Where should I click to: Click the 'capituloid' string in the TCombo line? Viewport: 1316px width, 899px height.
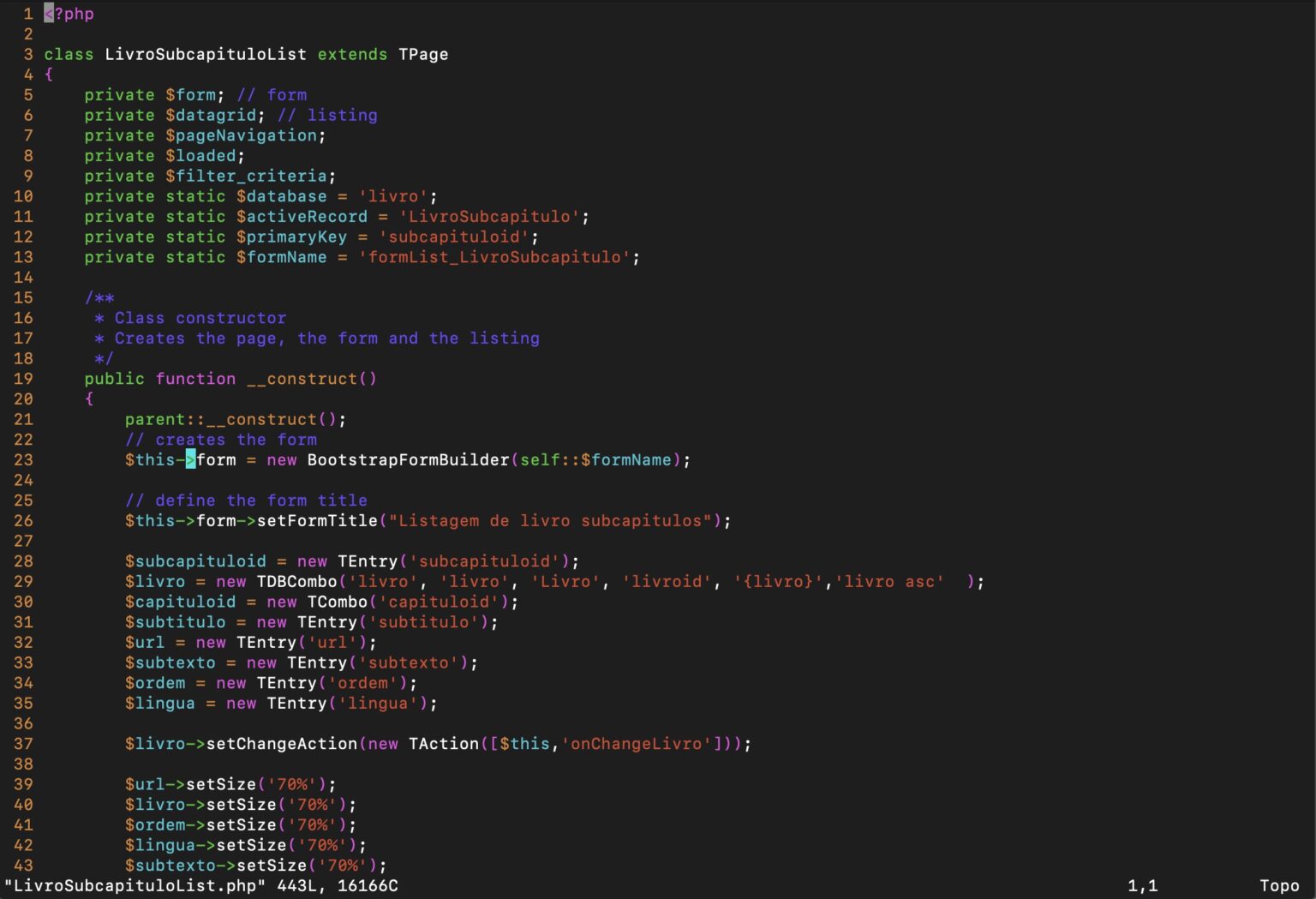pos(439,602)
